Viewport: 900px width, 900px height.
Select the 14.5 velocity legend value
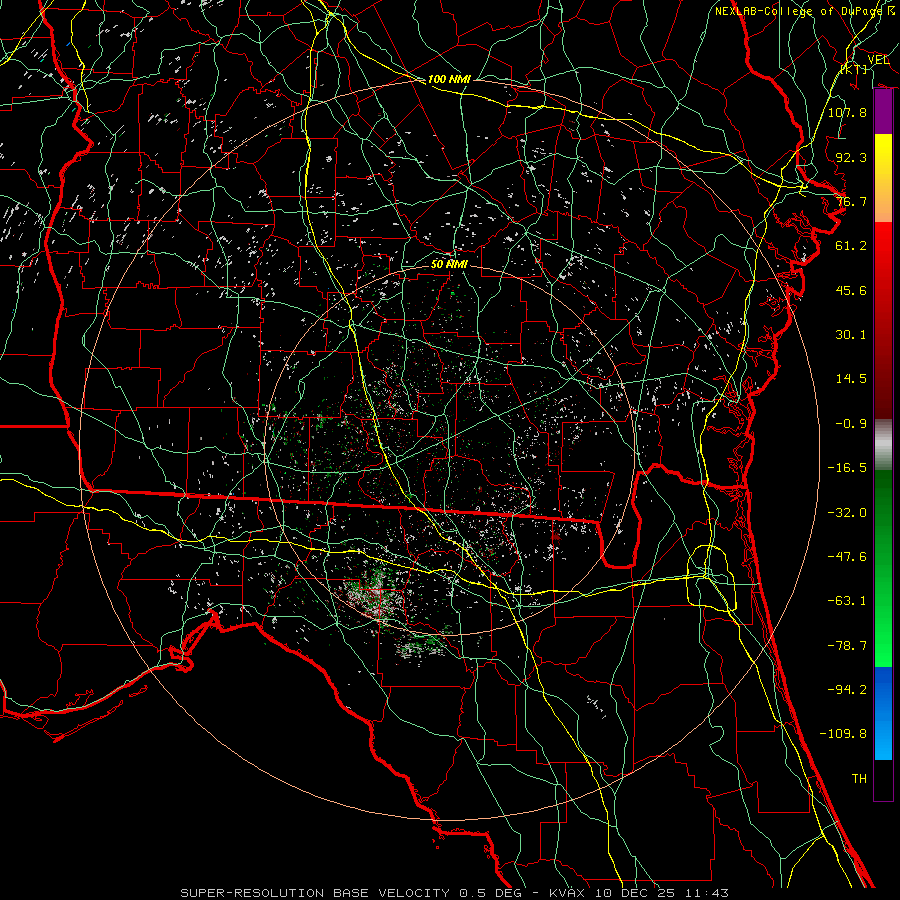coord(851,379)
